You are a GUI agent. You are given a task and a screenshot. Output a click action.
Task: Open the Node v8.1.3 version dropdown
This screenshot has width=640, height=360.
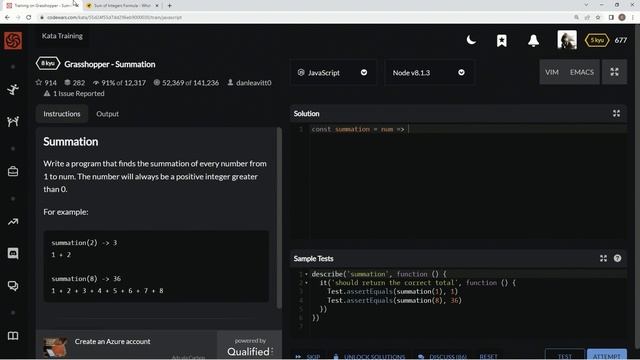tap(429, 73)
